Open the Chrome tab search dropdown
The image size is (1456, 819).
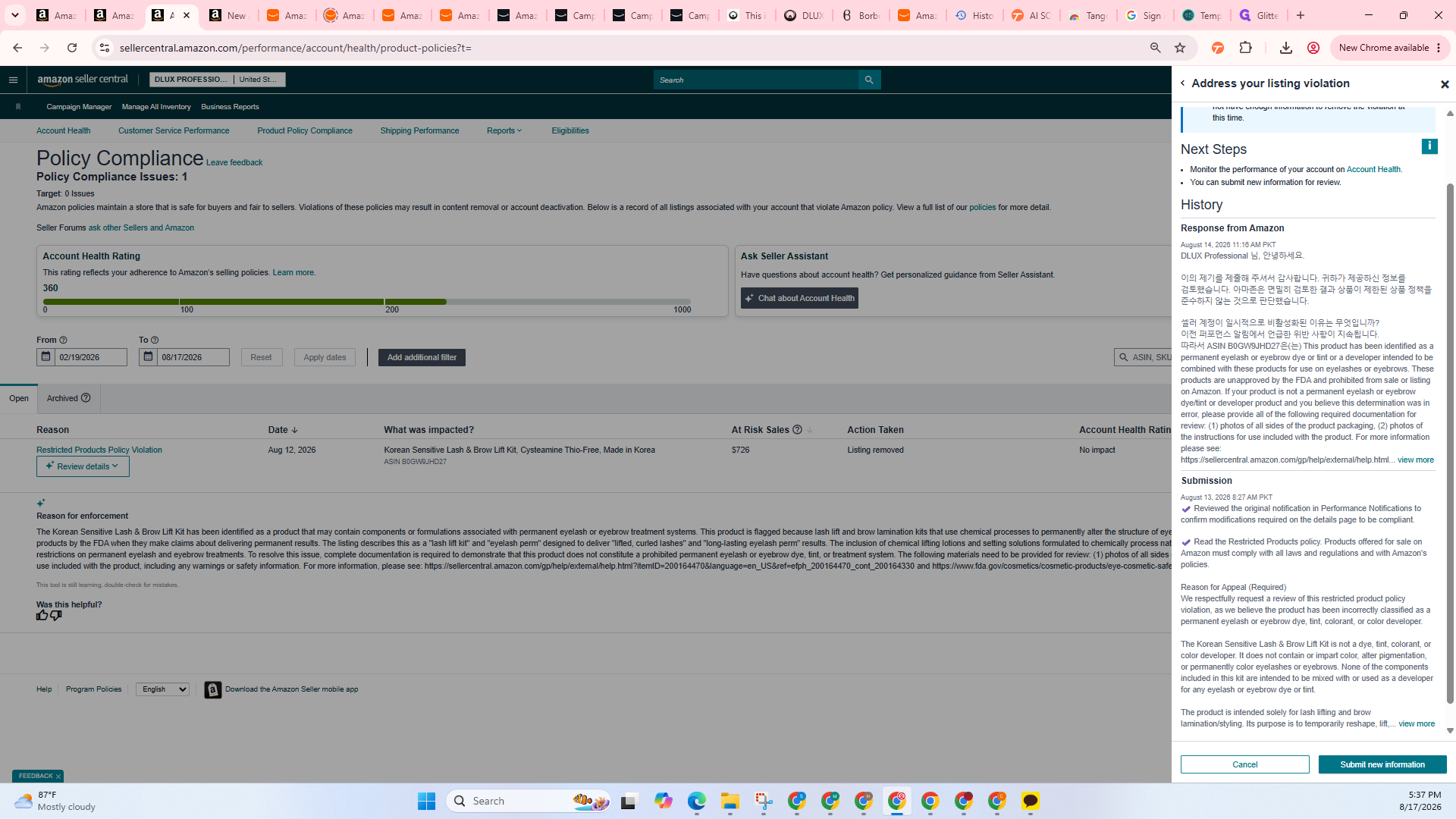pyautogui.click(x=14, y=15)
